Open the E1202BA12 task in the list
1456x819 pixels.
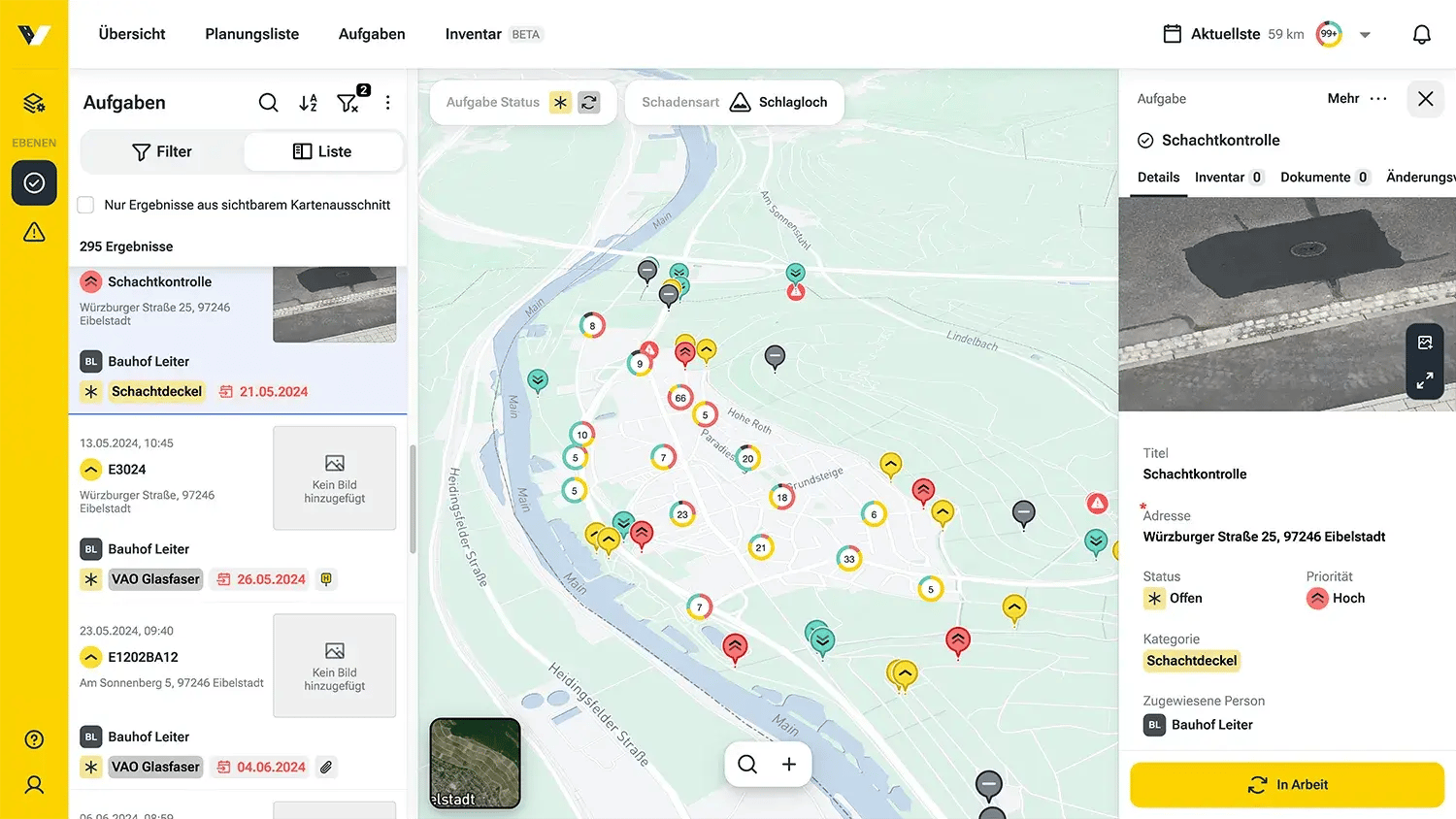click(238, 697)
